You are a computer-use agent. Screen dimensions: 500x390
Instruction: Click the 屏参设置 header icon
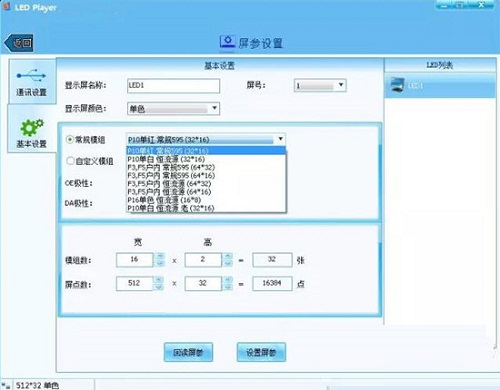227,43
